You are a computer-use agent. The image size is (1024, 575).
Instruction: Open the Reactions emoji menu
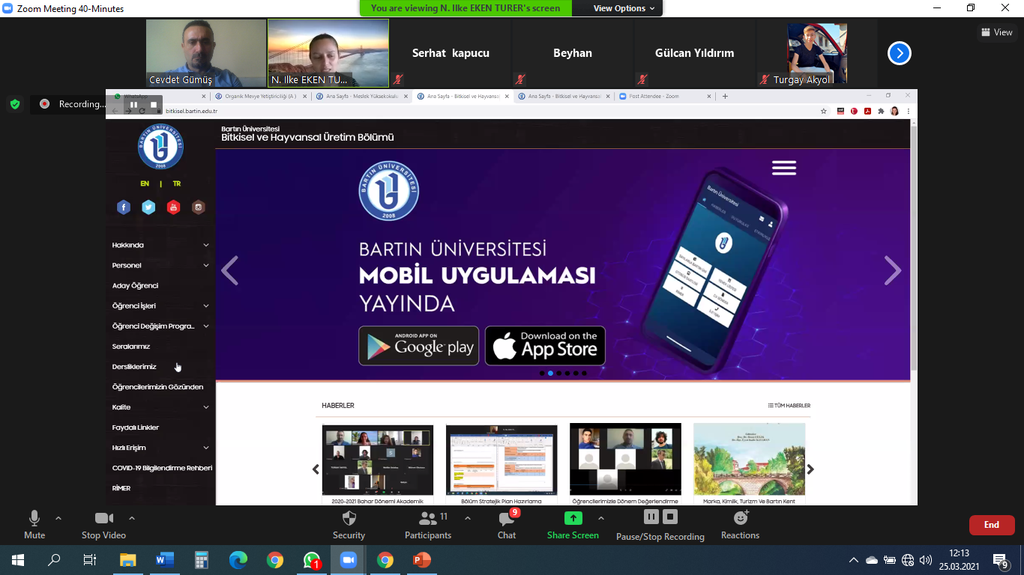point(740,525)
